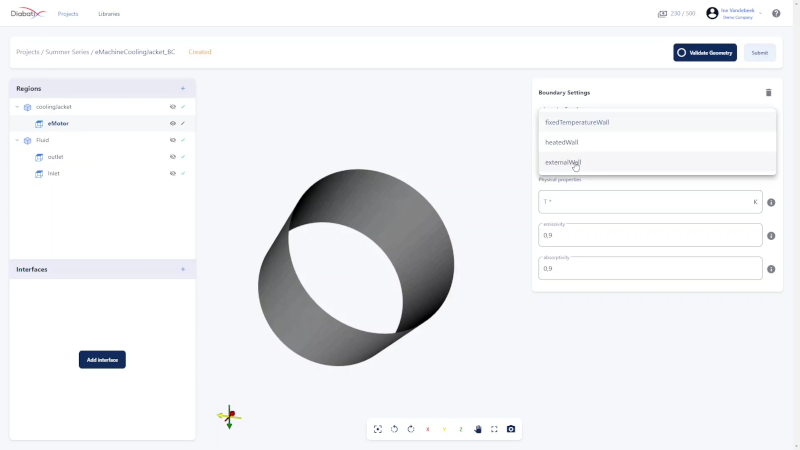800x450 pixels.
Task: Open the Libraries tab
Action: (109, 14)
